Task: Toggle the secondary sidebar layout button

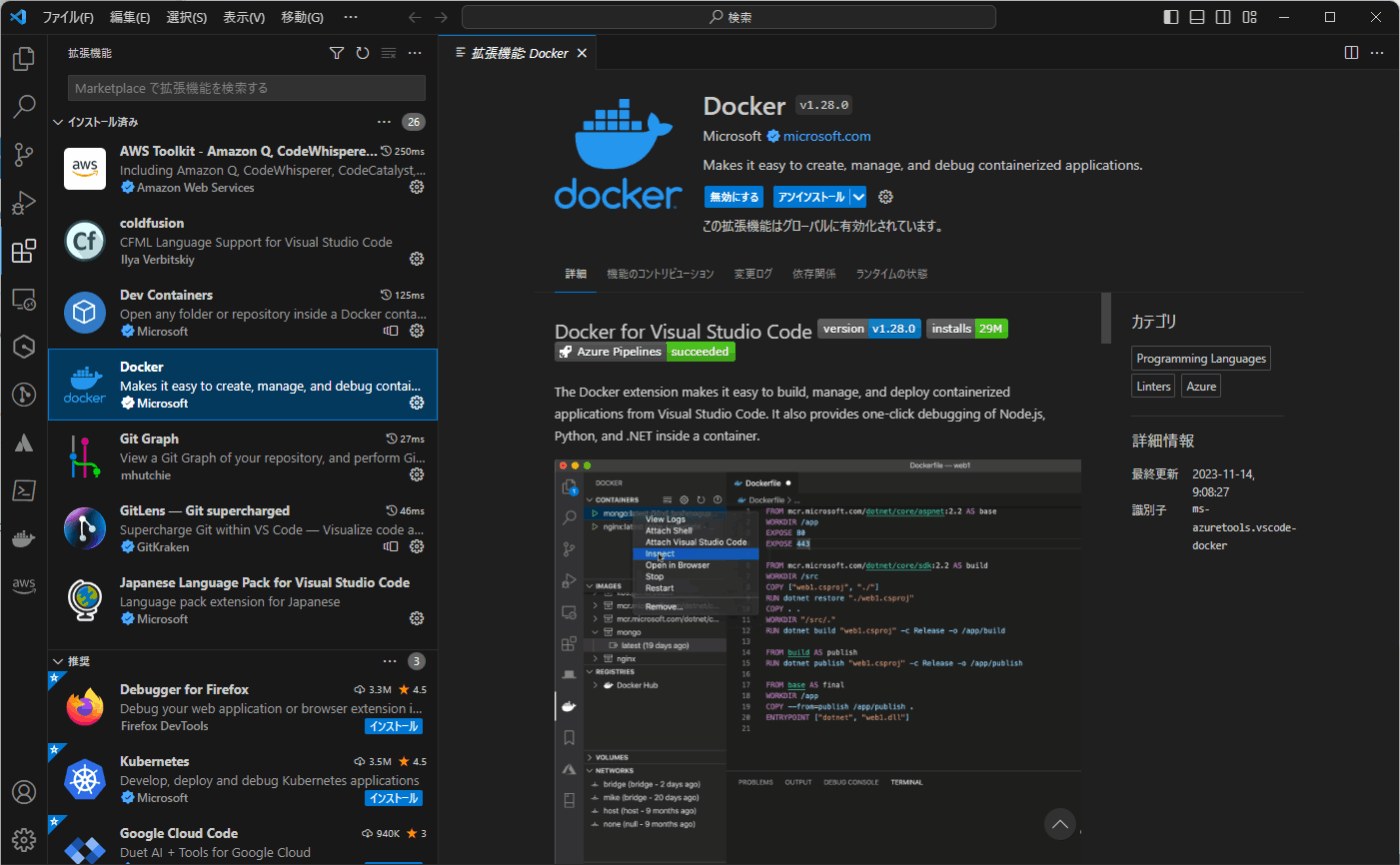Action: pyautogui.click(x=1223, y=17)
